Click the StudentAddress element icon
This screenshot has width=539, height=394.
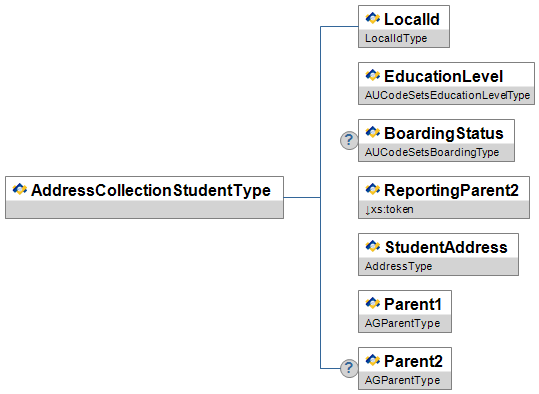click(x=373, y=246)
